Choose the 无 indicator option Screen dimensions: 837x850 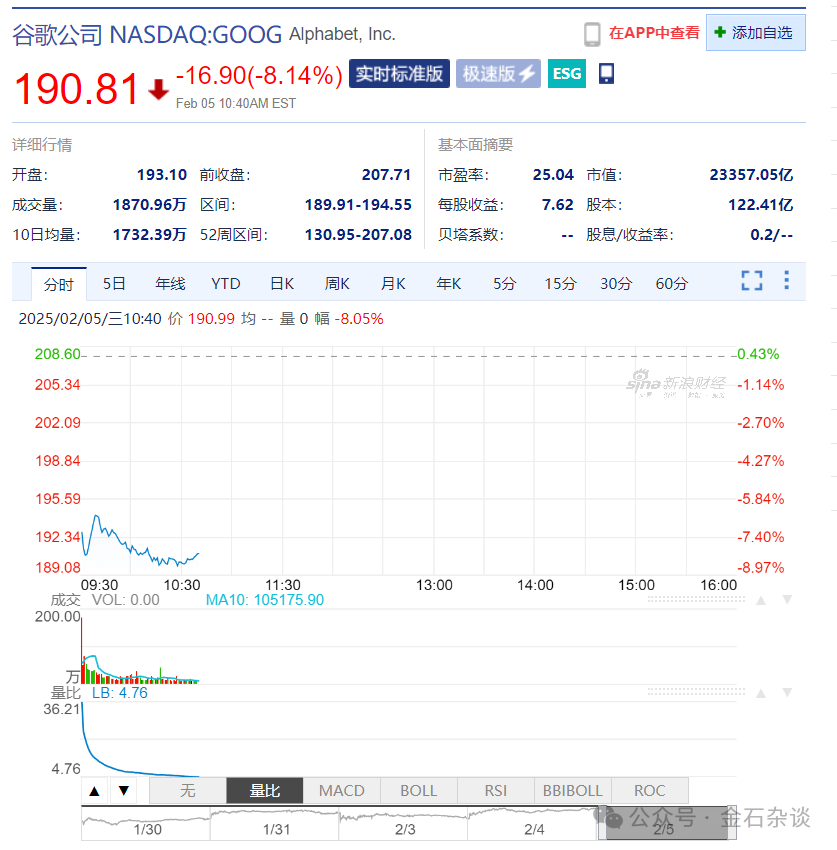188,791
